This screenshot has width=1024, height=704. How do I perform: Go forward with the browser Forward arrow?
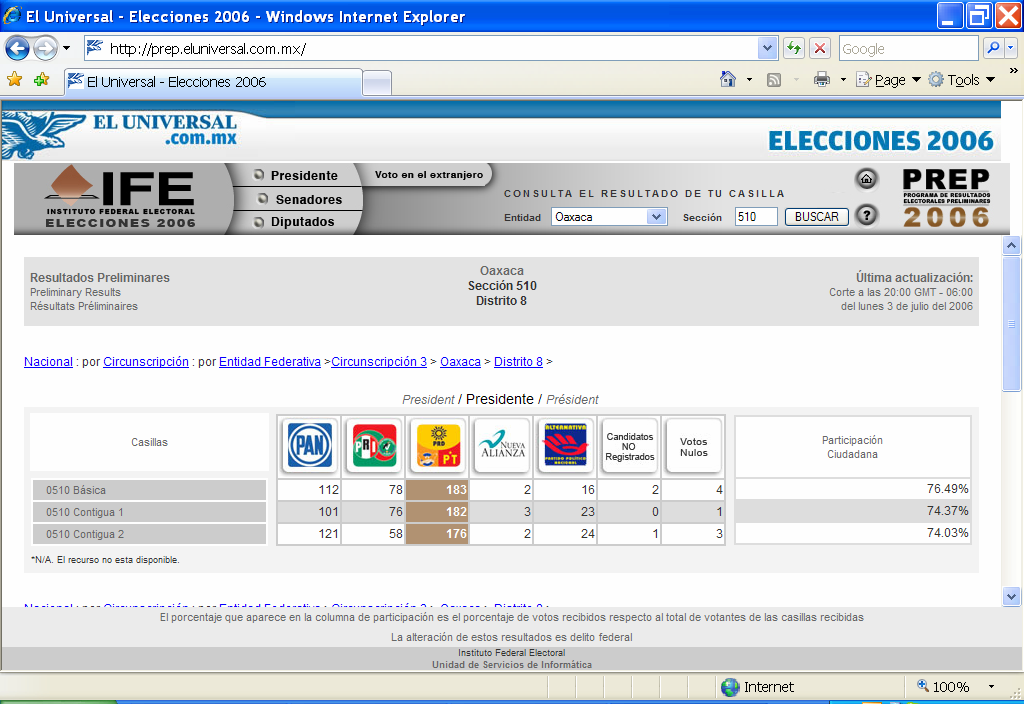tap(44, 48)
